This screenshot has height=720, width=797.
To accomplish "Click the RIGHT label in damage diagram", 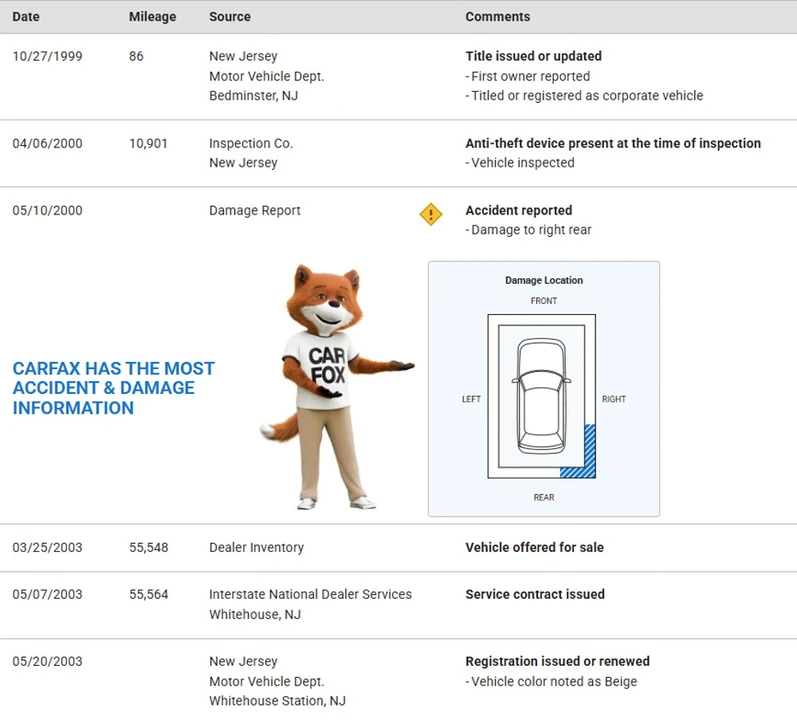I will [614, 399].
